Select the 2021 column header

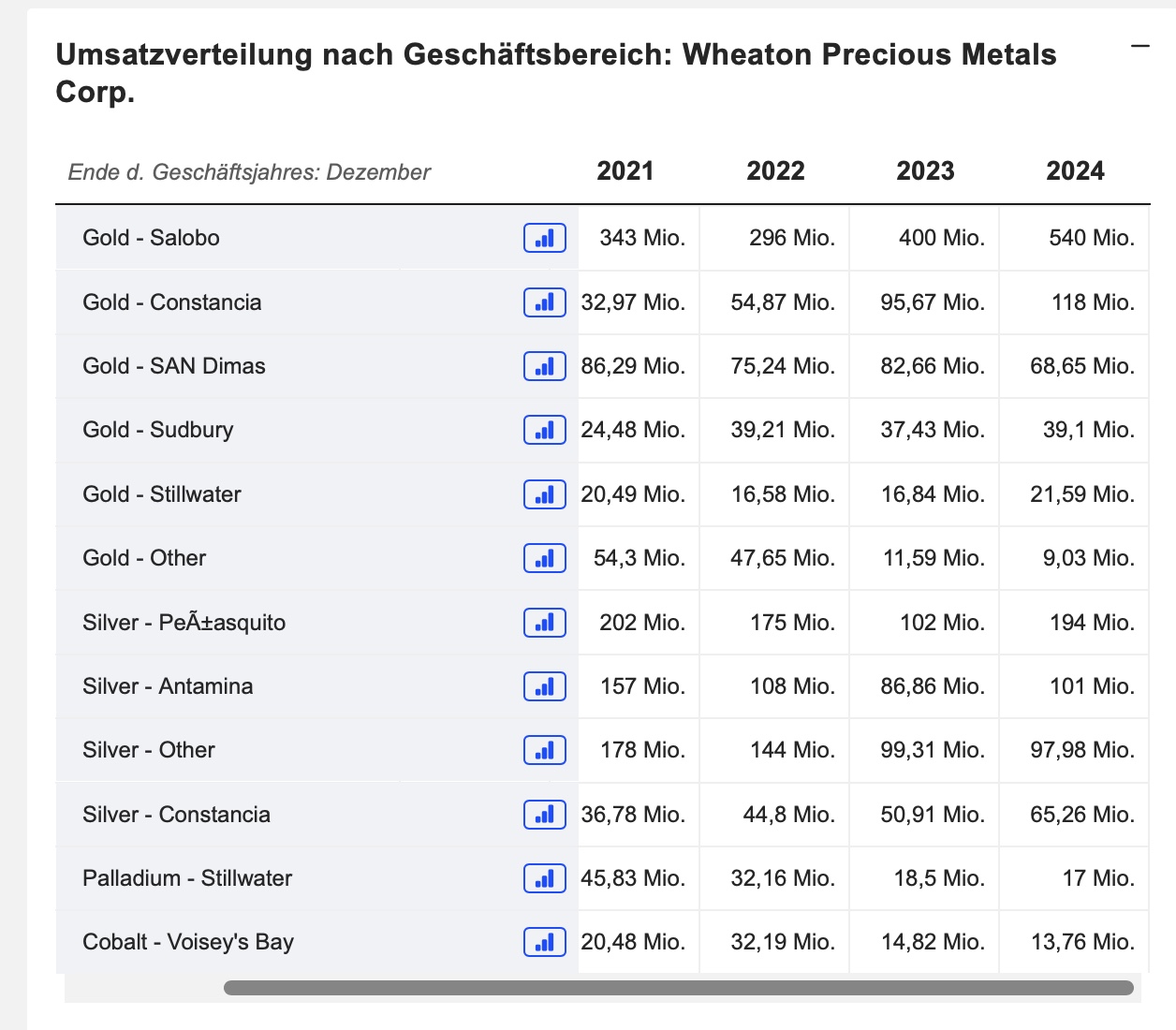point(625,171)
